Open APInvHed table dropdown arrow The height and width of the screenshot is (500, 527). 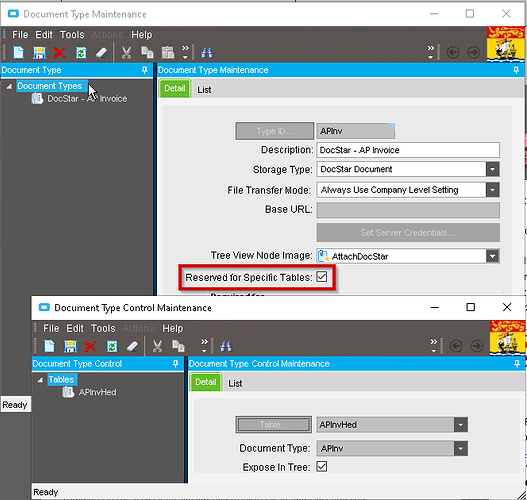click(460, 425)
